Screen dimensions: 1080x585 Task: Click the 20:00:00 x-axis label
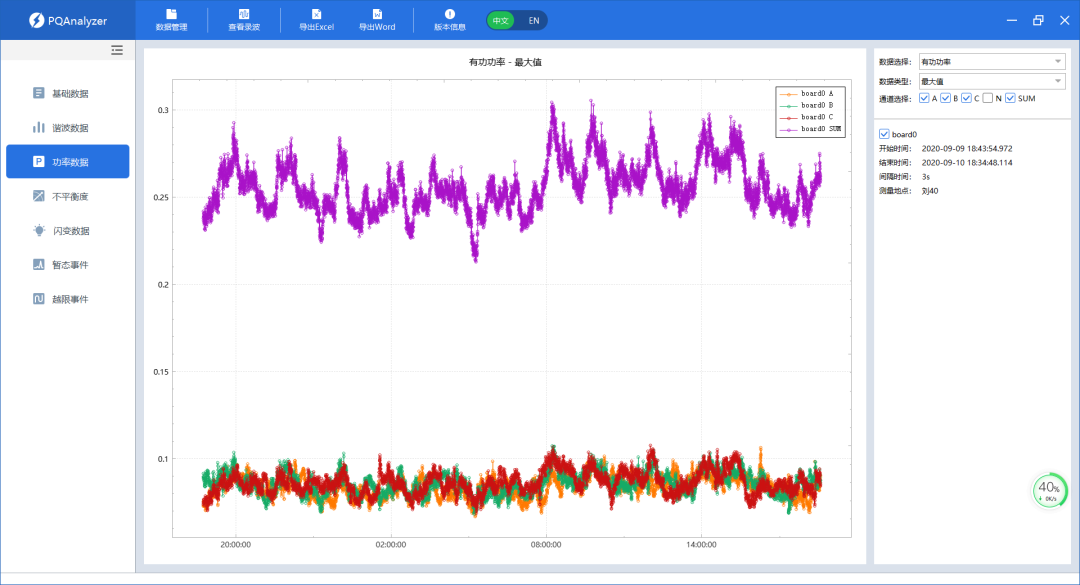coord(236,544)
